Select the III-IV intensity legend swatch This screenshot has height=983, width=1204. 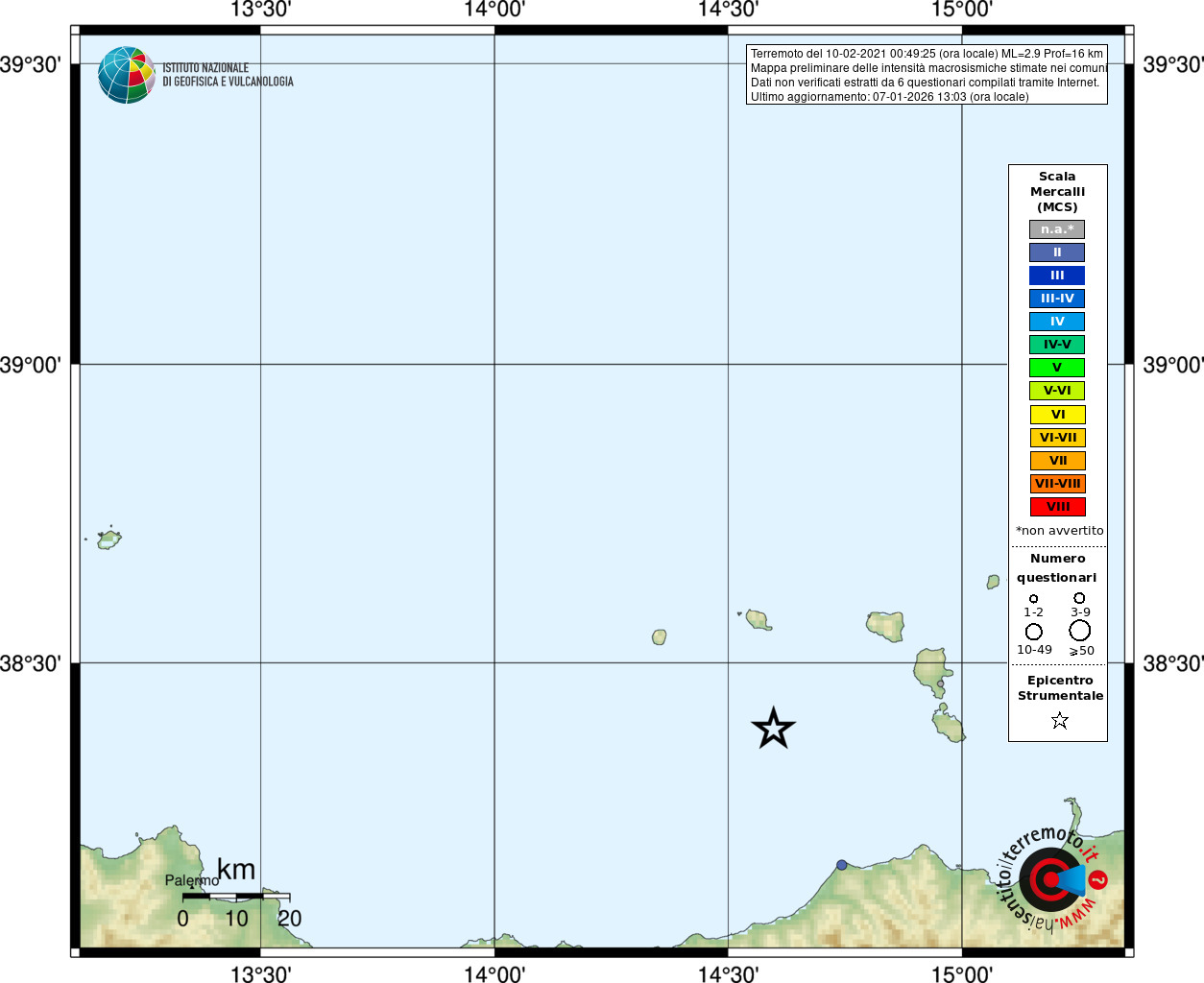click(1057, 299)
